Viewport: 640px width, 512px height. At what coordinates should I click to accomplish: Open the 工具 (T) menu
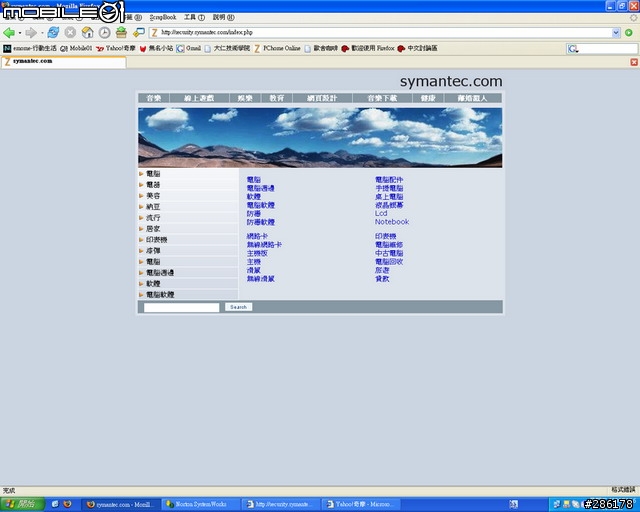click(194, 18)
